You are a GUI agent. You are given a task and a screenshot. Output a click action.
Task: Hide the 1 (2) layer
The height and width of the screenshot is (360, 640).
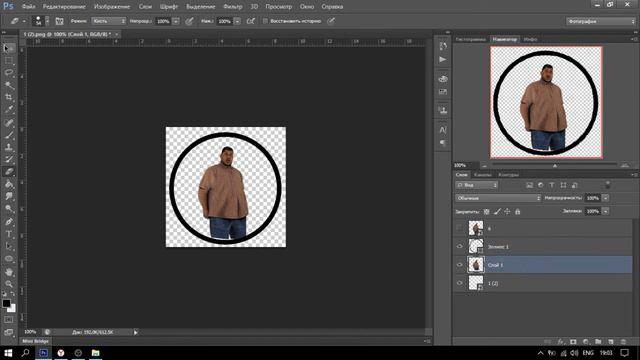pyautogui.click(x=460, y=283)
